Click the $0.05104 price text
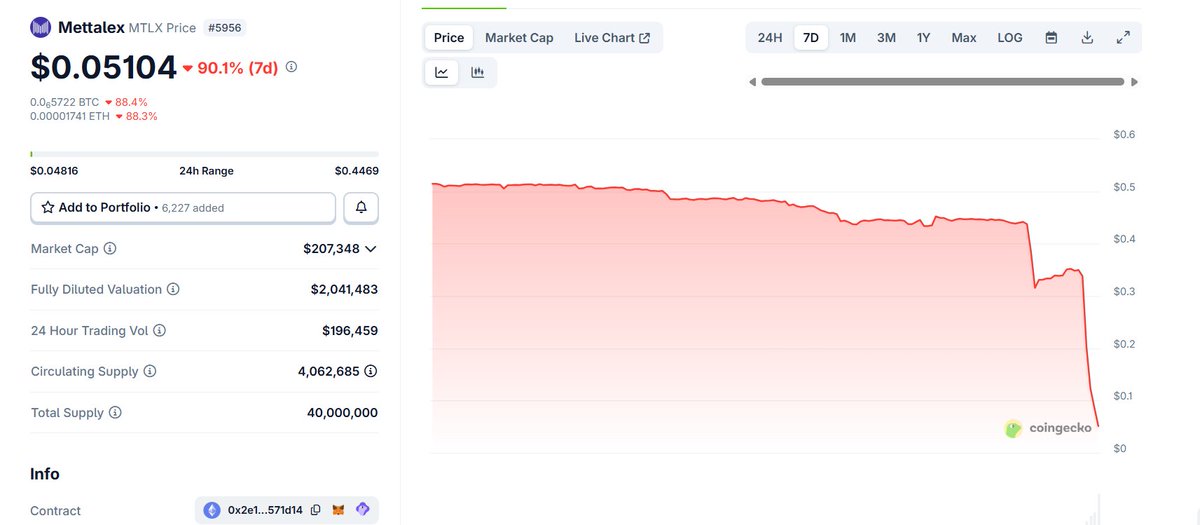 tap(104, 67)
